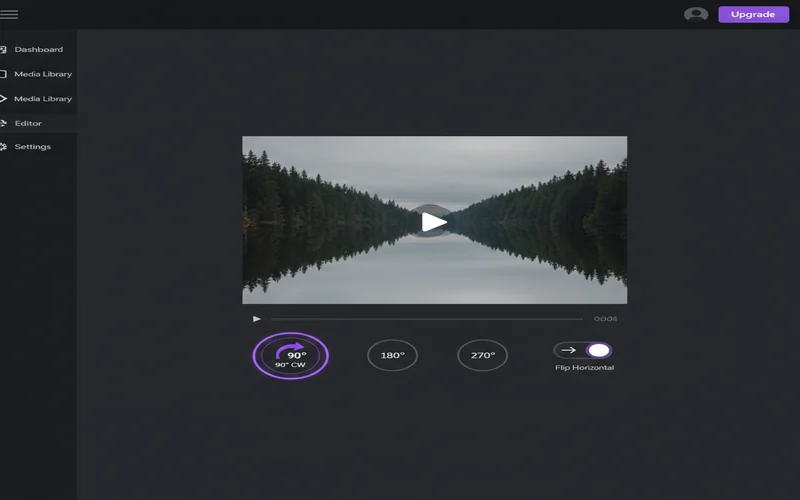Select the Editor text in the sidebar
Screen dimensions: 800x500
(x=28, y=123)
